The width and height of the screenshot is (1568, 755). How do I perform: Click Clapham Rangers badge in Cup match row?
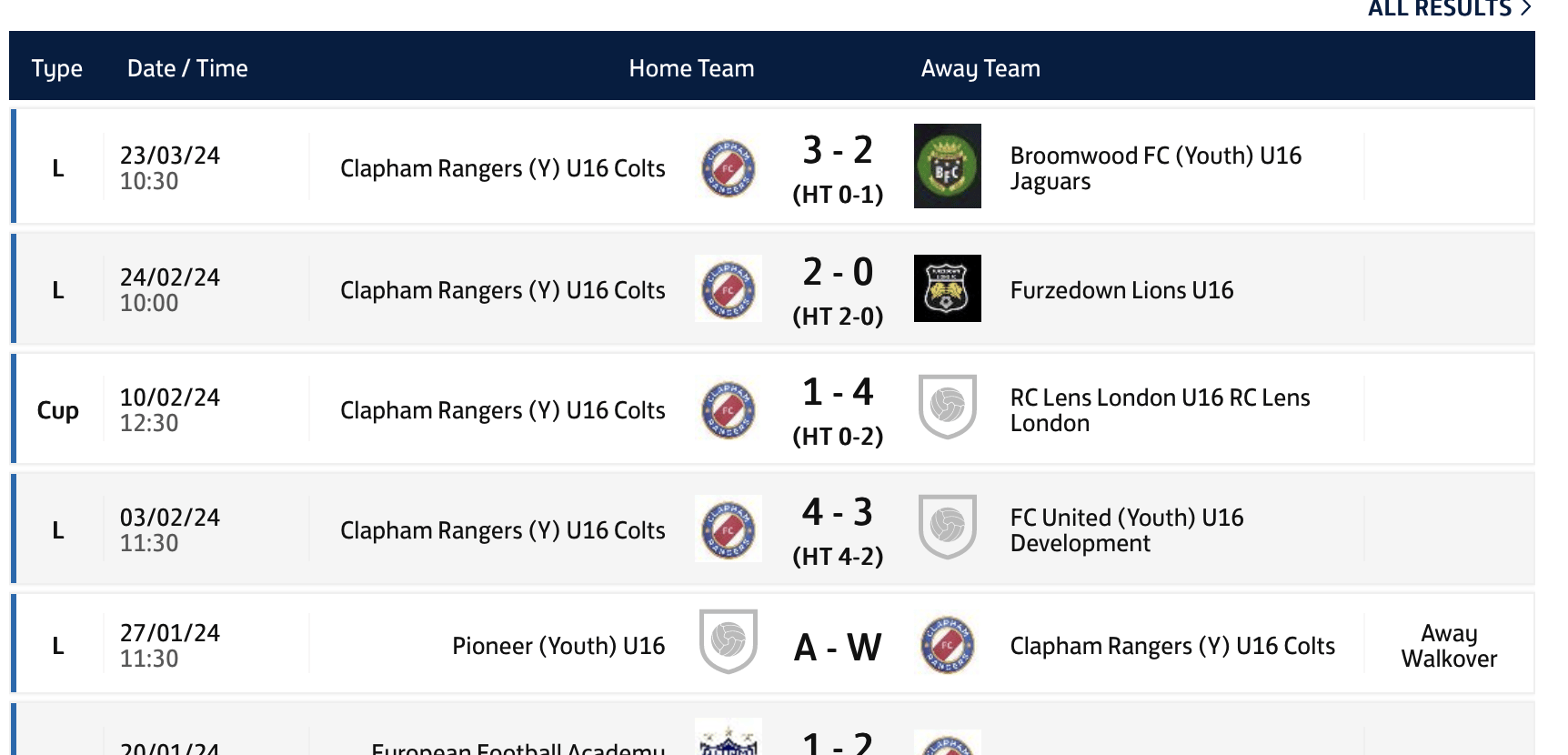click(x=728, y=409)
